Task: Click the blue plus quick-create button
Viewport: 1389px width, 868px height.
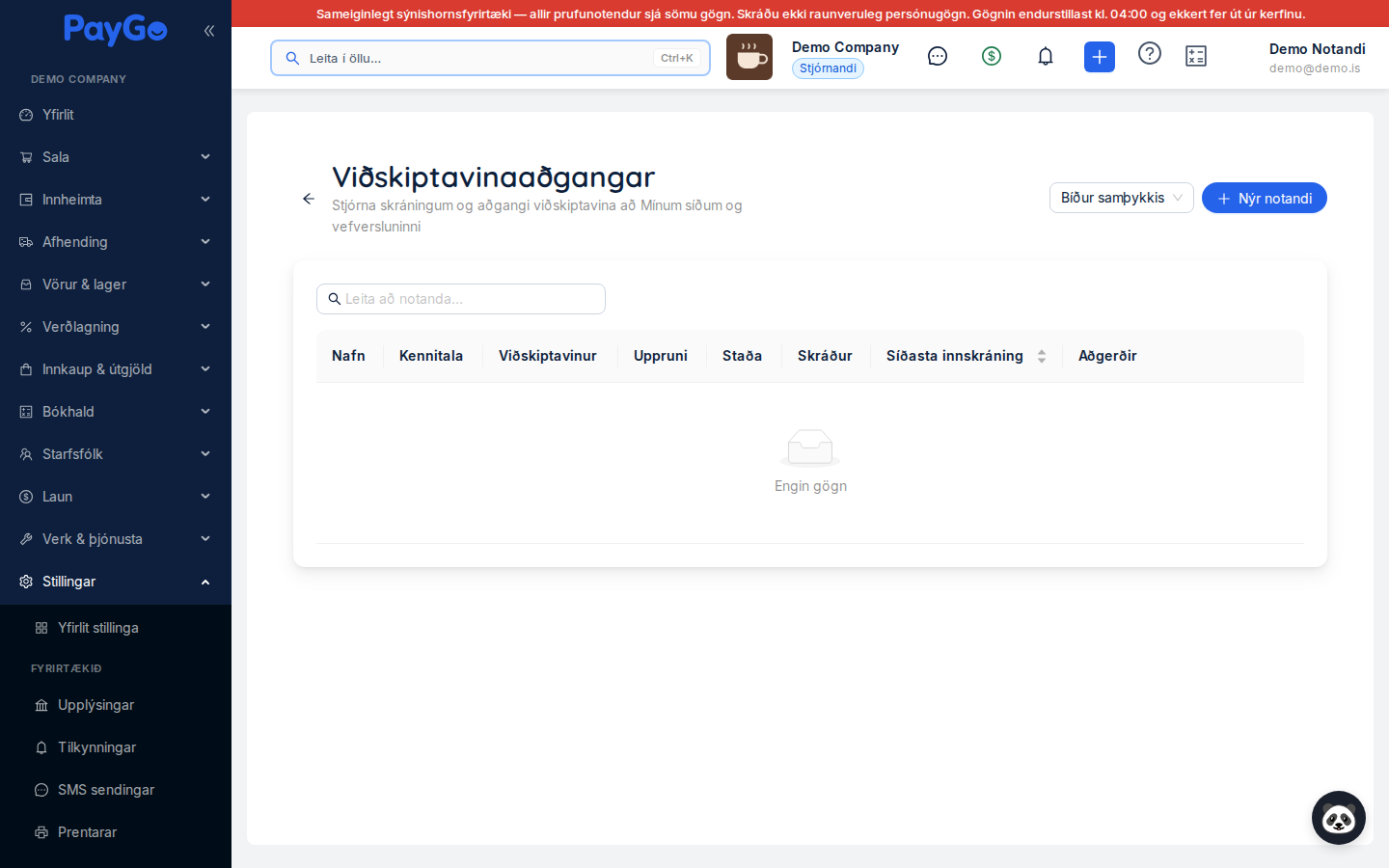Action: [x=1100, y=57]
